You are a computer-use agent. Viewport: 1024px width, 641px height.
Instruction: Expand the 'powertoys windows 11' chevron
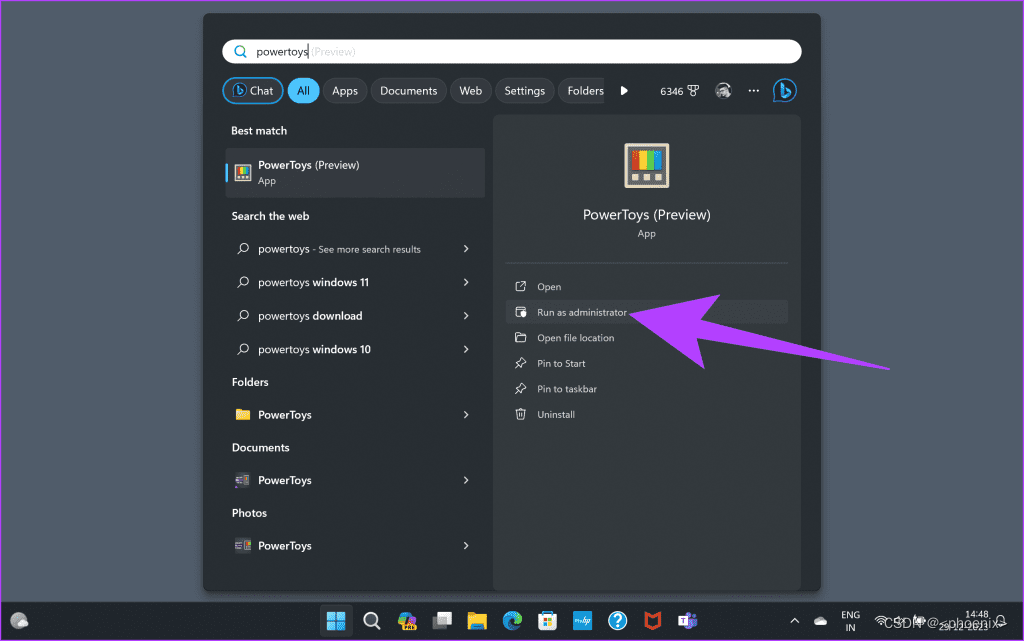tap(466, 282)
